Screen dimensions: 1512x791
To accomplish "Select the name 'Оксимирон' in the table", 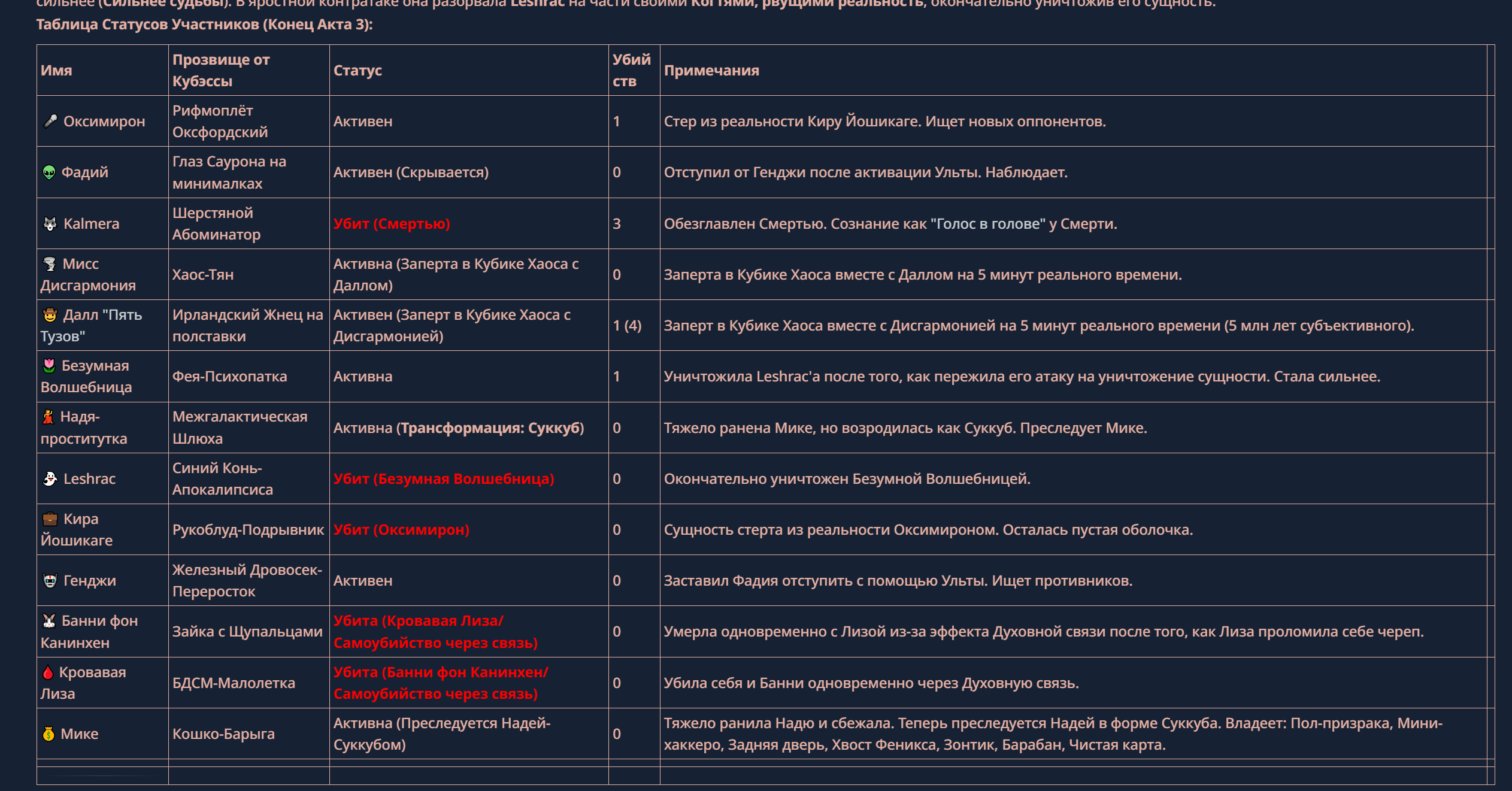I will pyautogui.click(x=104, y=122).
